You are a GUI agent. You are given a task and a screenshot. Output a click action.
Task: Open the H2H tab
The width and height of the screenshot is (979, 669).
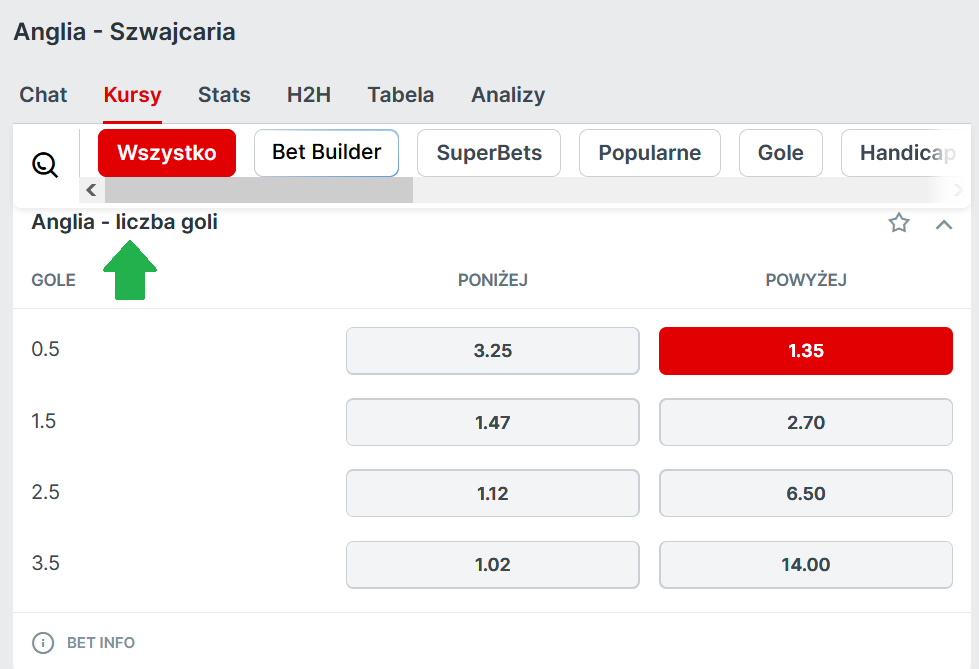point(309,95)
